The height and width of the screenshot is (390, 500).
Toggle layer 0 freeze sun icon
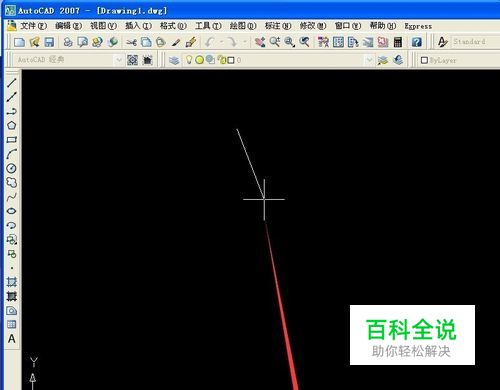pos(200,60)
